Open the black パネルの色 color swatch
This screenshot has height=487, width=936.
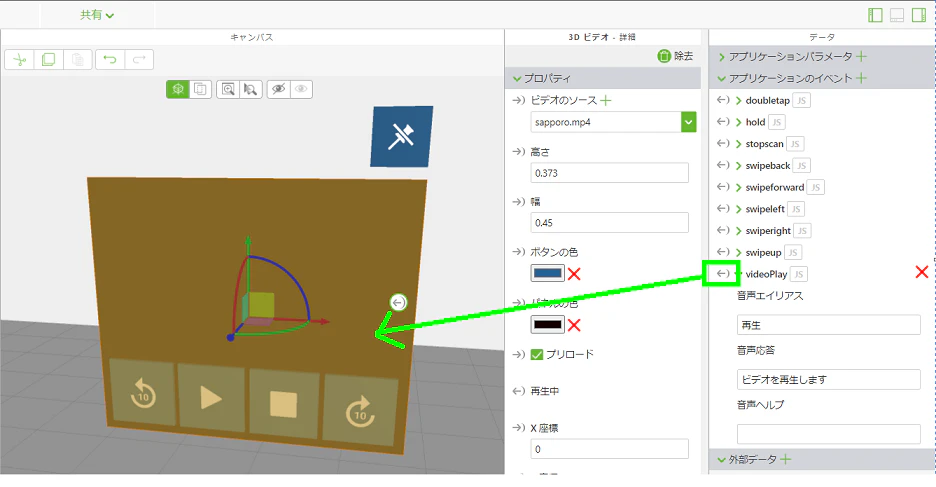click(547, 325)
